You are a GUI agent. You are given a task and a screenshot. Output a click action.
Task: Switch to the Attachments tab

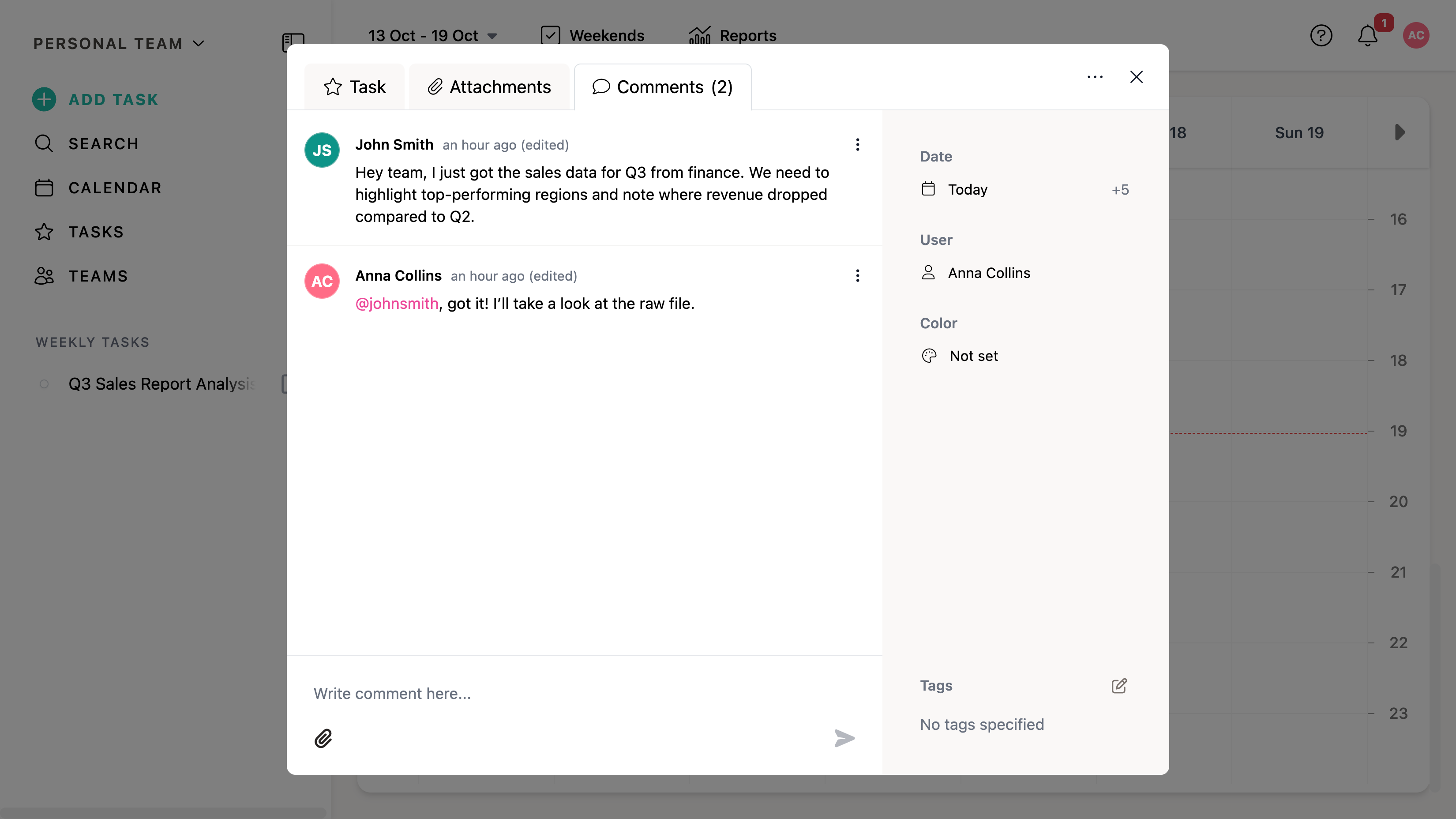489,87
